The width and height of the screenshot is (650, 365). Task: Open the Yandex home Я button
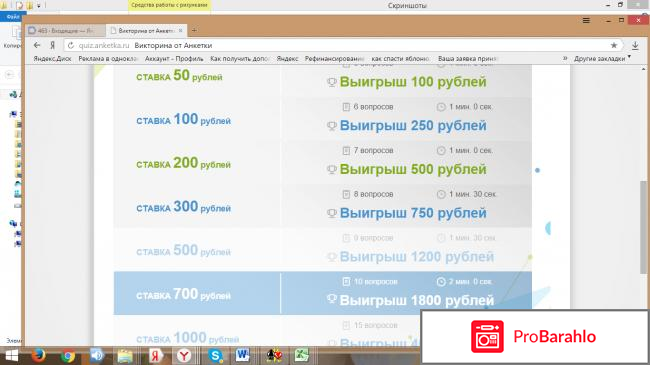point(53,46)
